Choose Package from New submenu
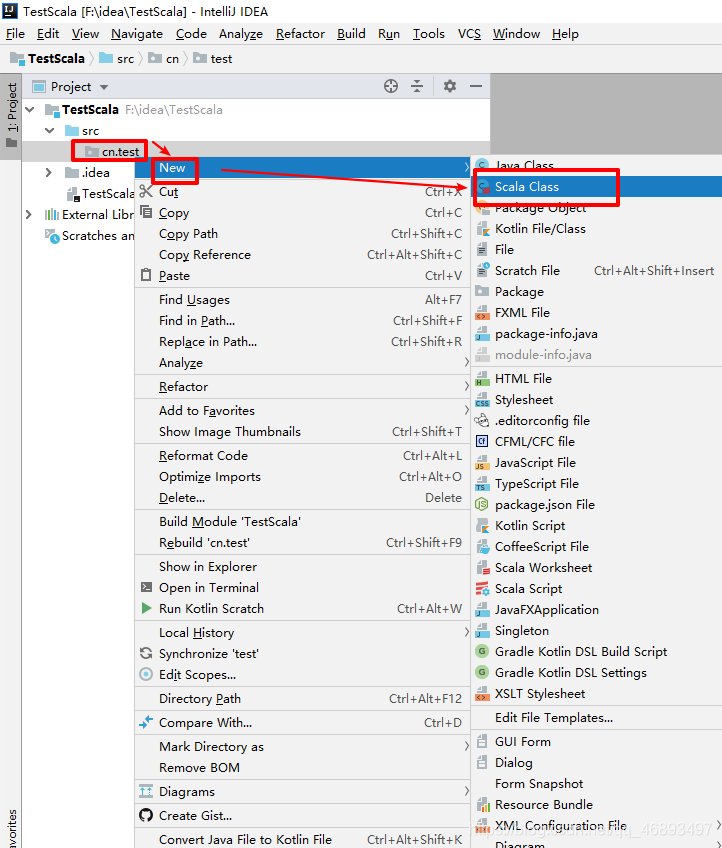This screenshot has width=722, height=848. pos(597,292)
